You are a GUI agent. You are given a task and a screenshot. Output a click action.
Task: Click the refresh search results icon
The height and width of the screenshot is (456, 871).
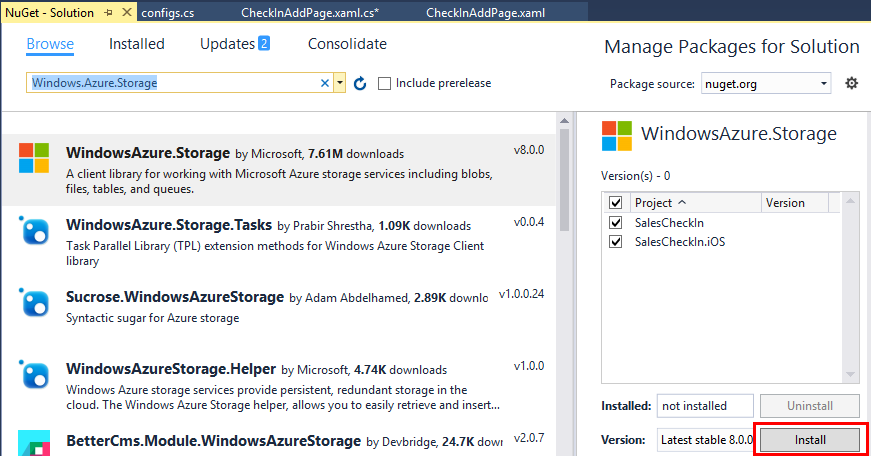(x=360, y=83)
